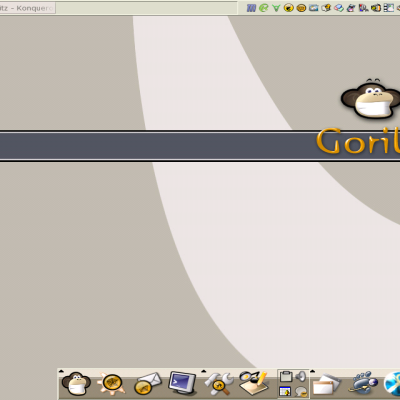This screenshot has width=400, height=400.
Task: Click the green swirl 'e' tray icon
Action: [x=264, y=8]
